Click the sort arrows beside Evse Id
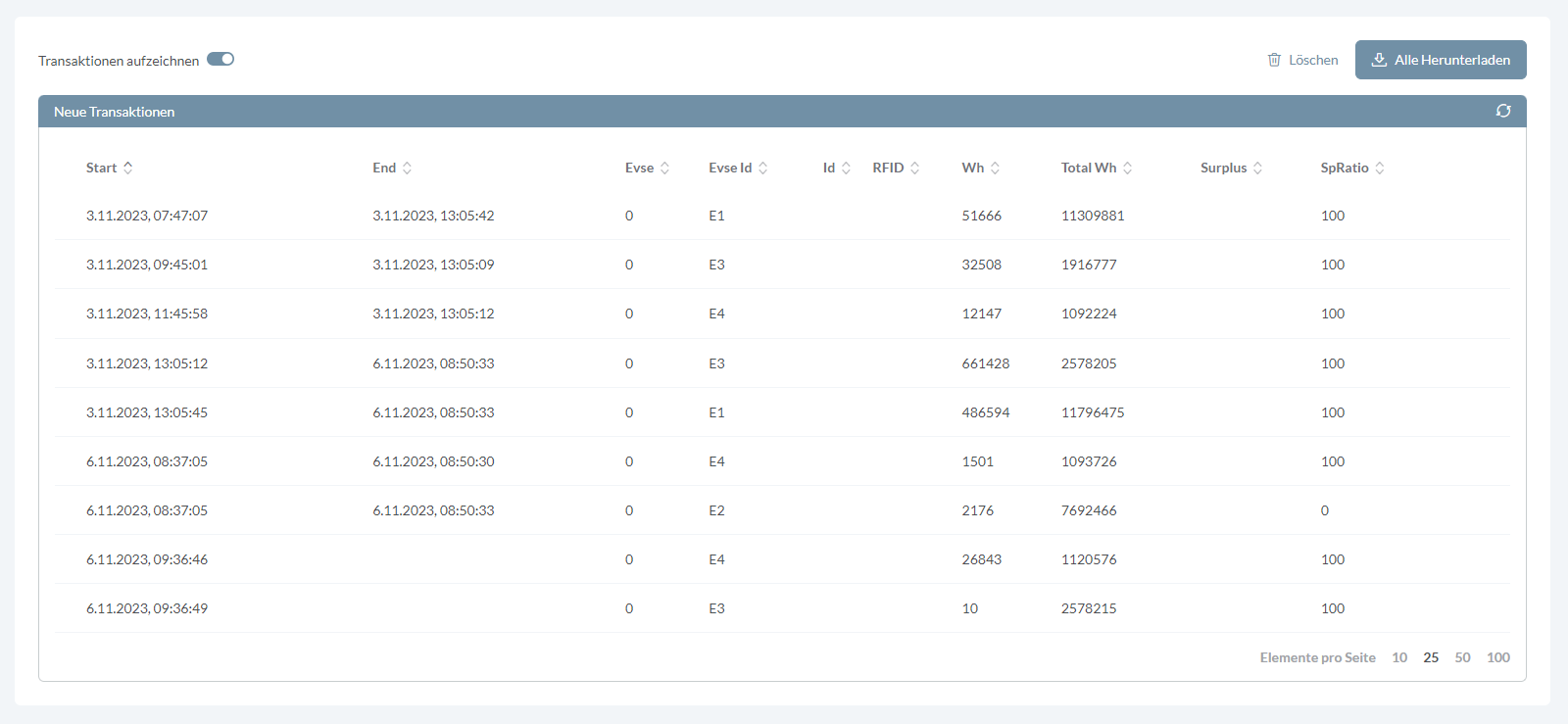 tap(763, 168)
